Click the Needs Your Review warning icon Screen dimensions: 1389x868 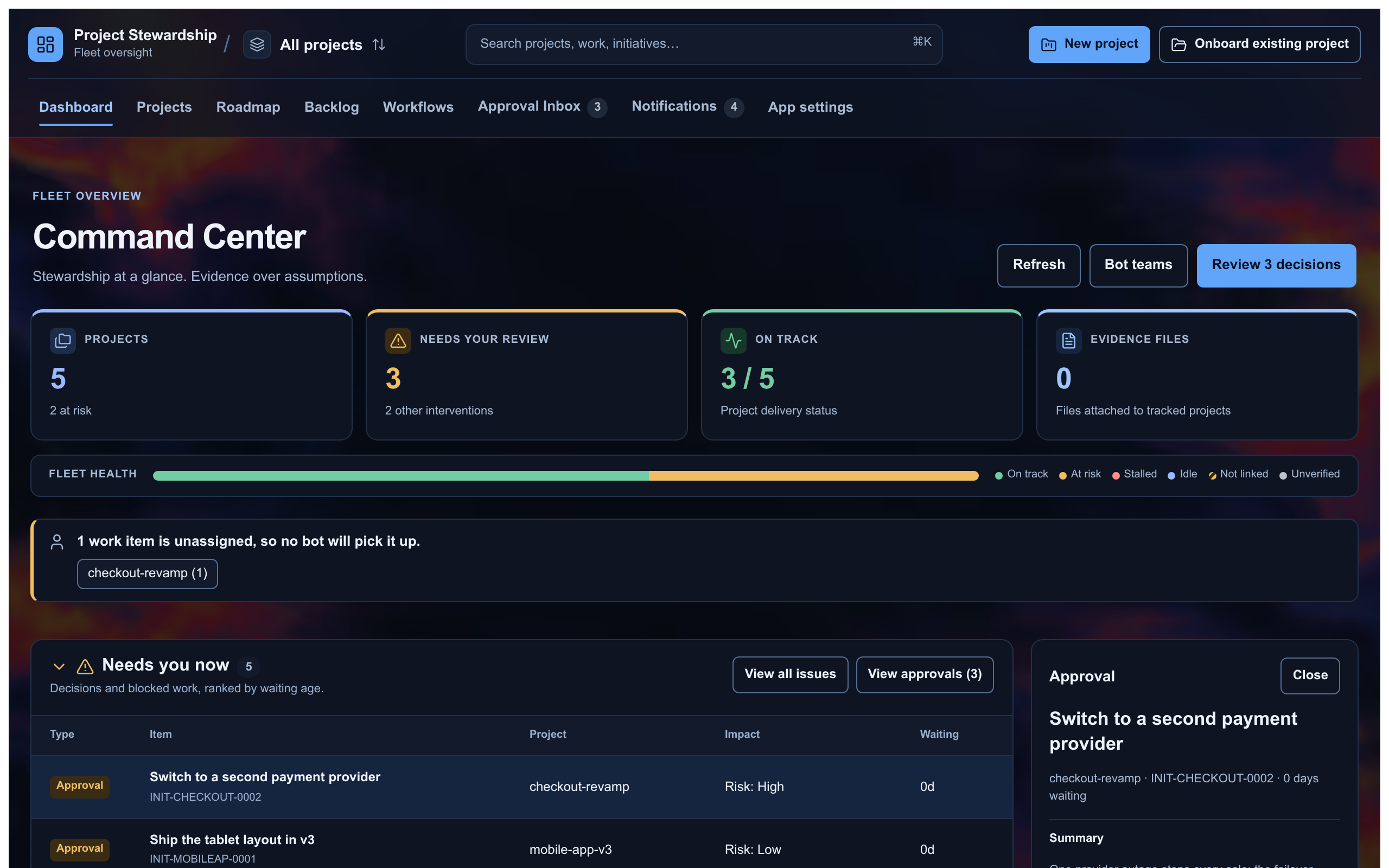(398, 341)
